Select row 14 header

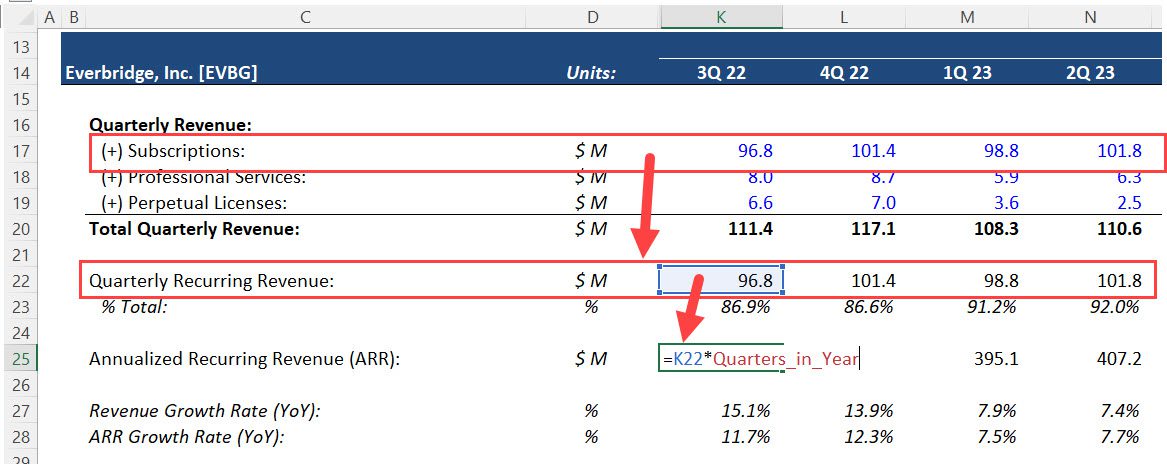coord(19,73)
